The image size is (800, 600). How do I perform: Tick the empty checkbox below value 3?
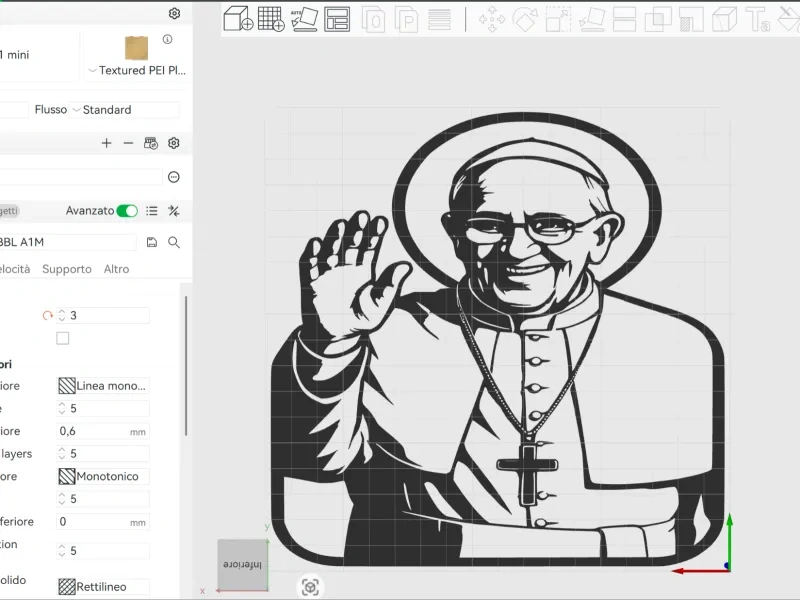point(63,338)
